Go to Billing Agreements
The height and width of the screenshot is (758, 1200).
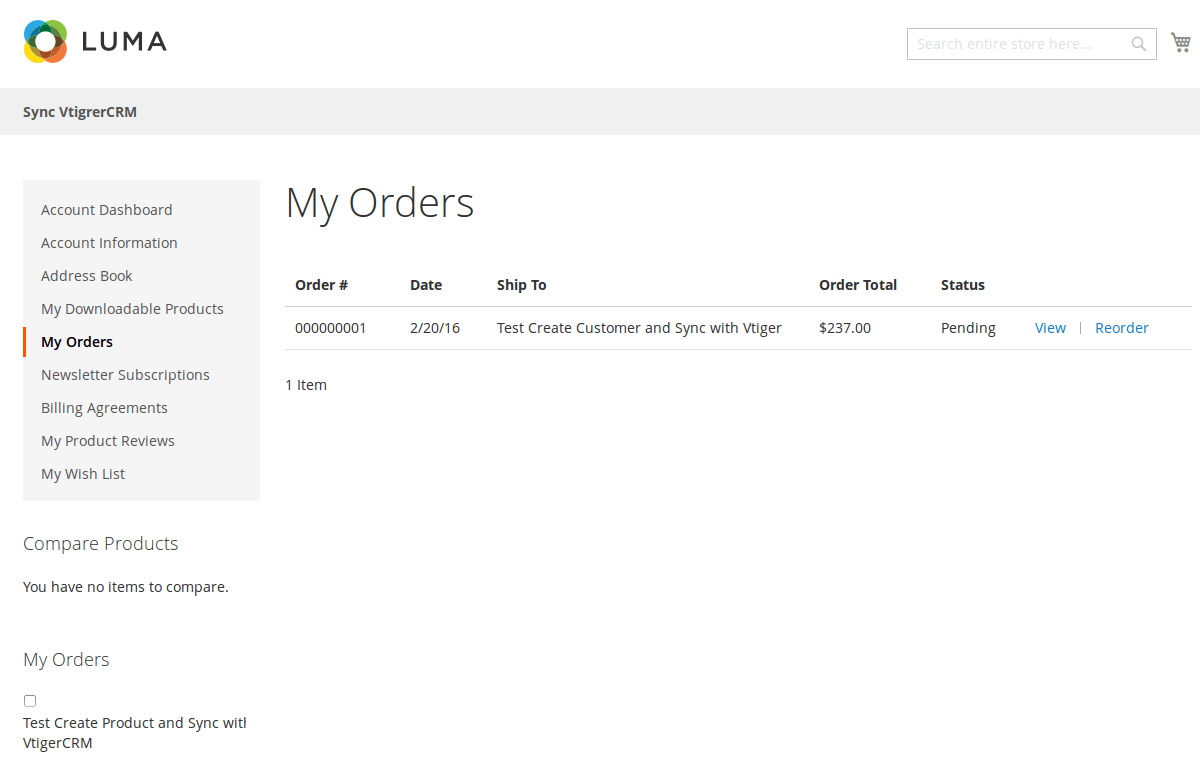click(x=104, y=408)
